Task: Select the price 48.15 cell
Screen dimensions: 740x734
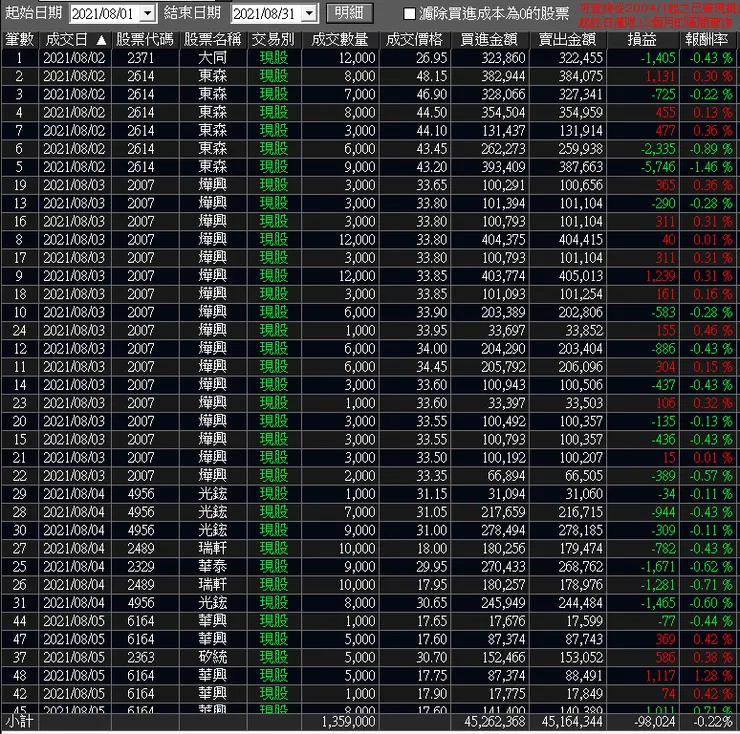Action: [x=415, y=76]
